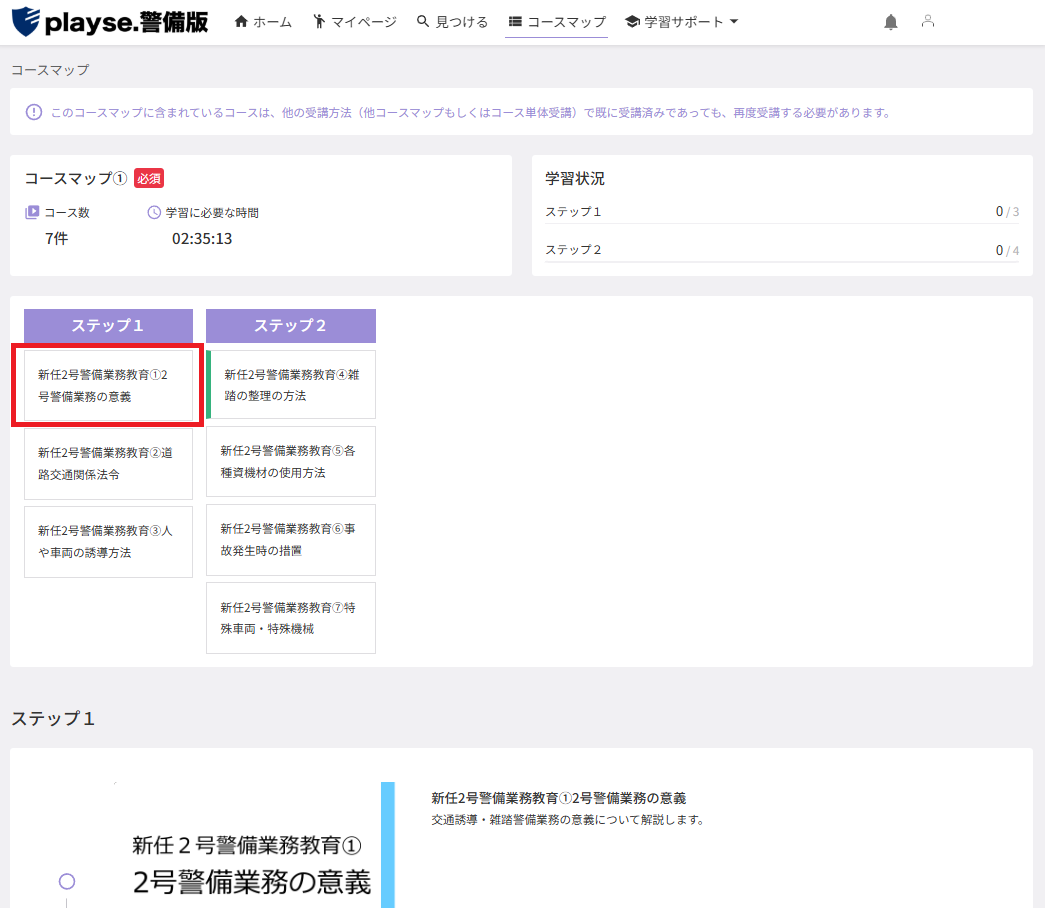
Task: Open 学習サポート menu
Action: point(681,22)
